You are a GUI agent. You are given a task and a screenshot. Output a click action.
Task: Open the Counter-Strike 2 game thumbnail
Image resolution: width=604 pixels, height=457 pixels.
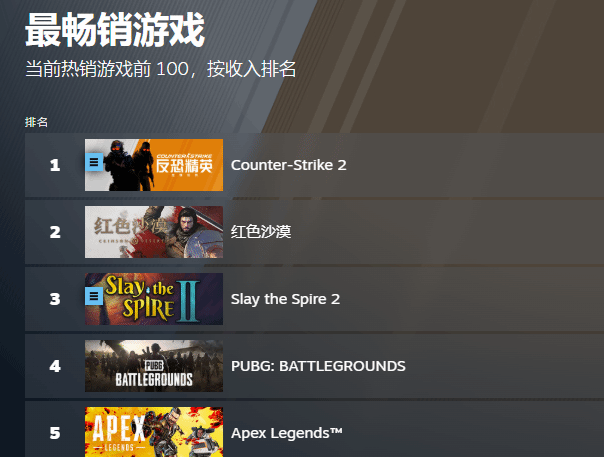click(154, 165)
